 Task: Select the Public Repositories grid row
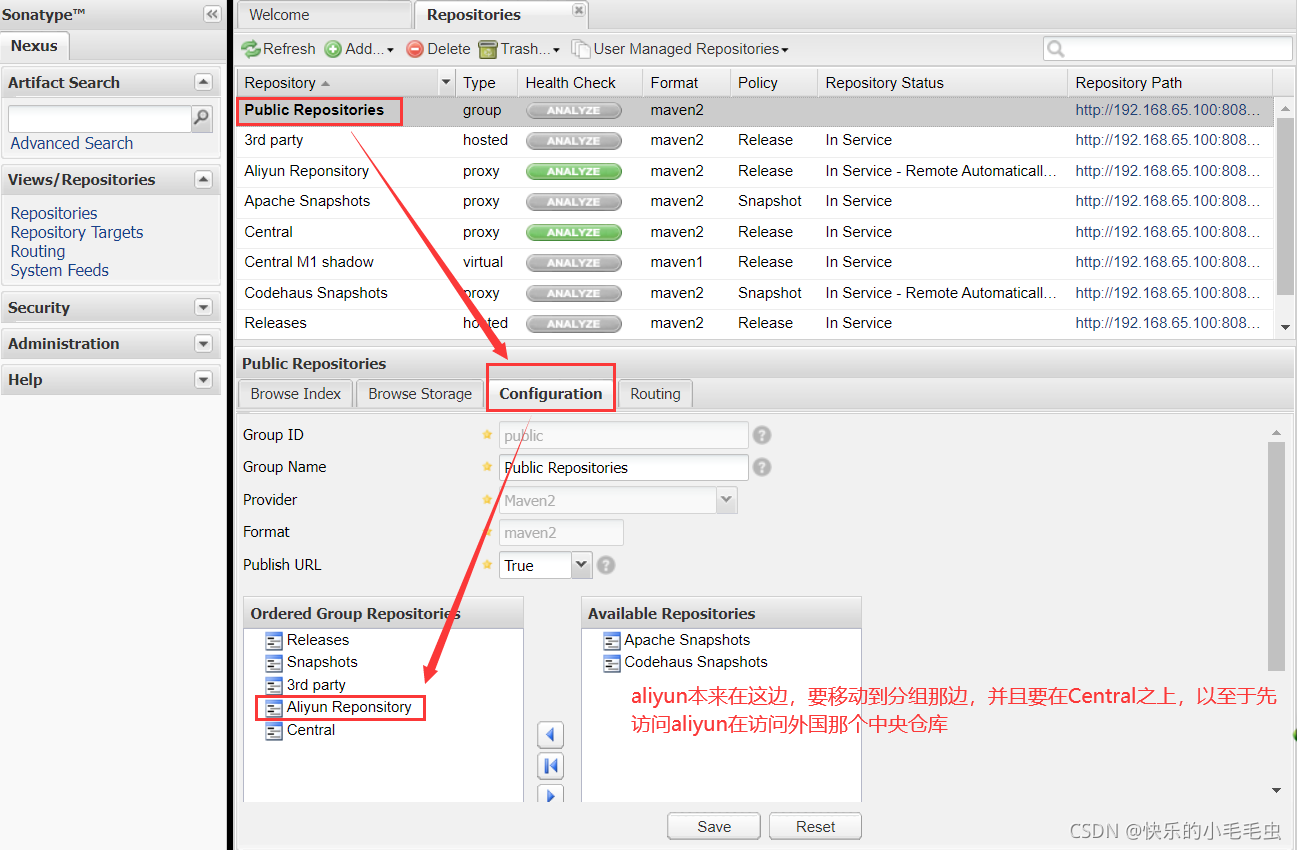pos(755,111)
